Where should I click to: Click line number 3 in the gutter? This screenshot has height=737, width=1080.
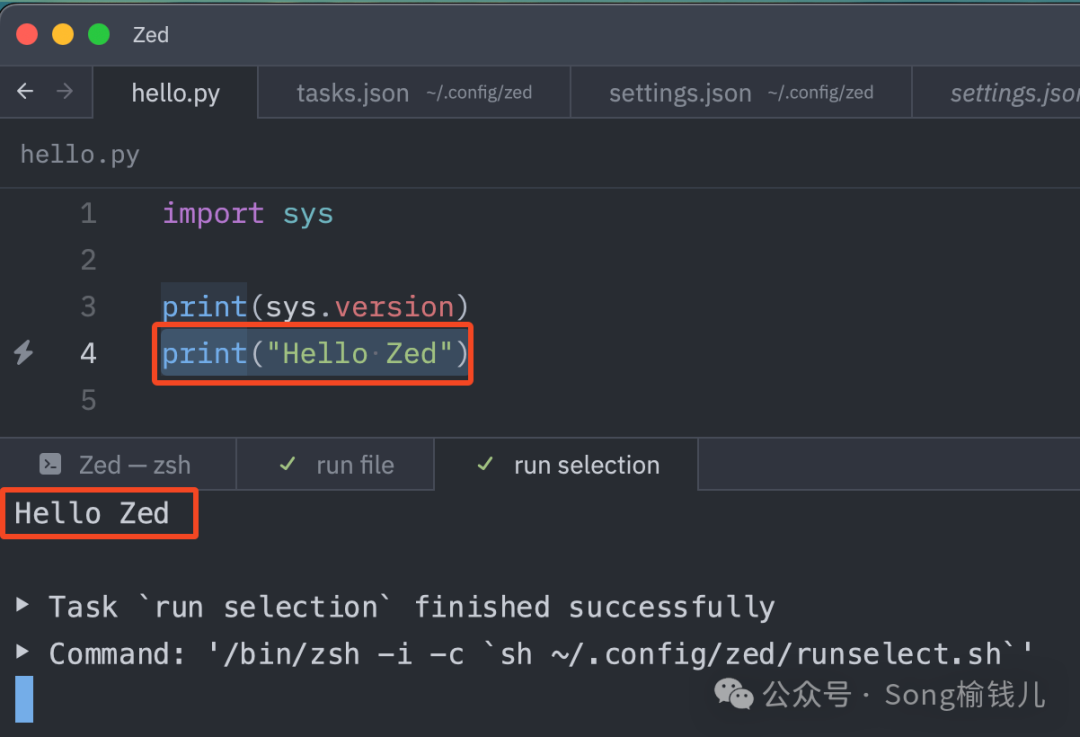click(x=88, y=307)
